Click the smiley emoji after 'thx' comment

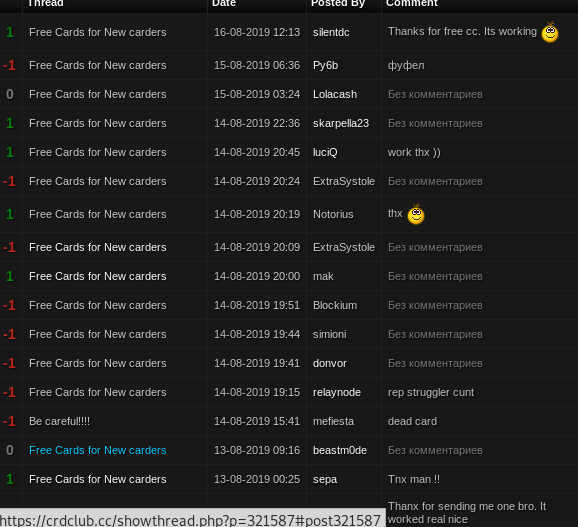(416, 214)
